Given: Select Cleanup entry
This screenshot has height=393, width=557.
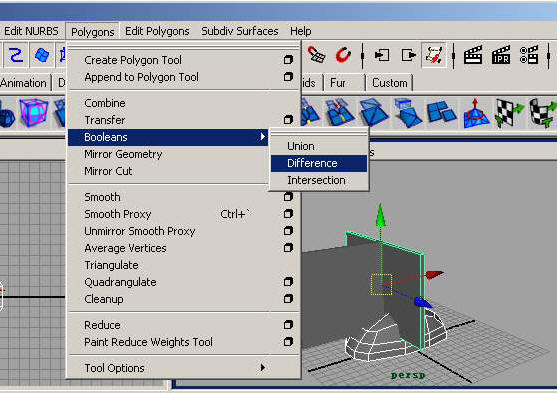Looking at the screenshot, I should (x=104, y=299).
